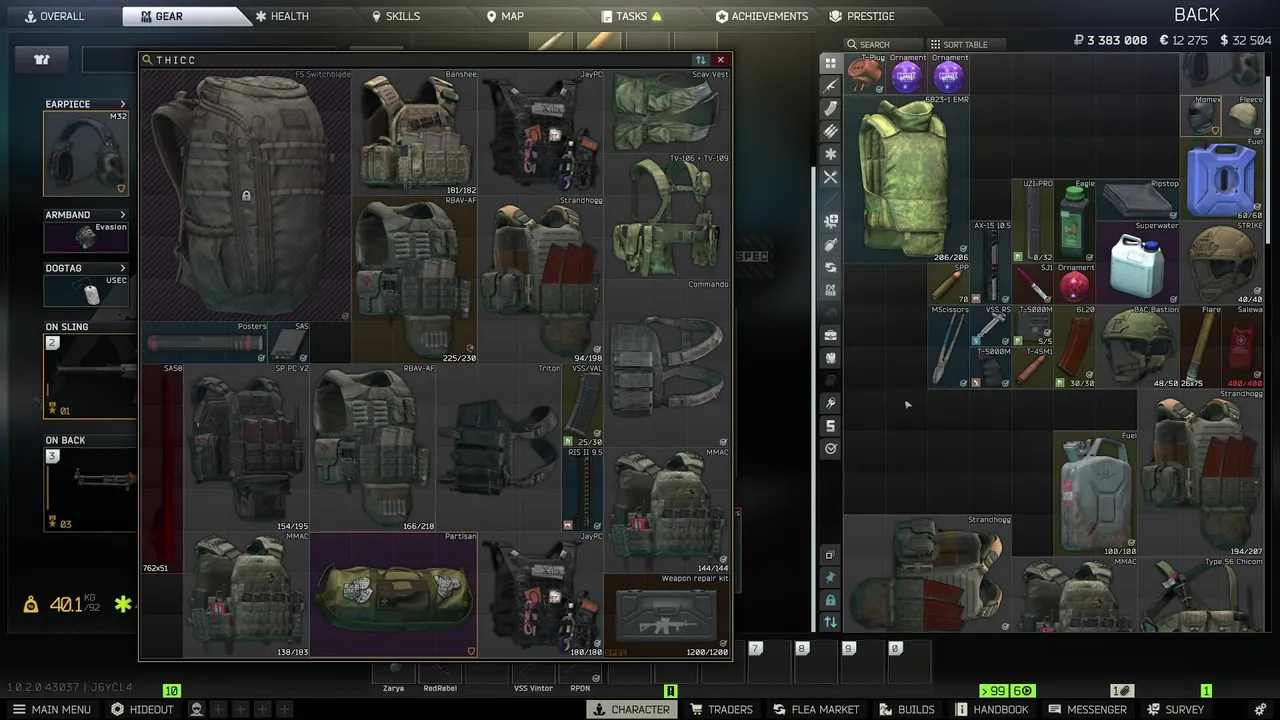Click the sort icon in THICC case header

[x=700, y=60]
